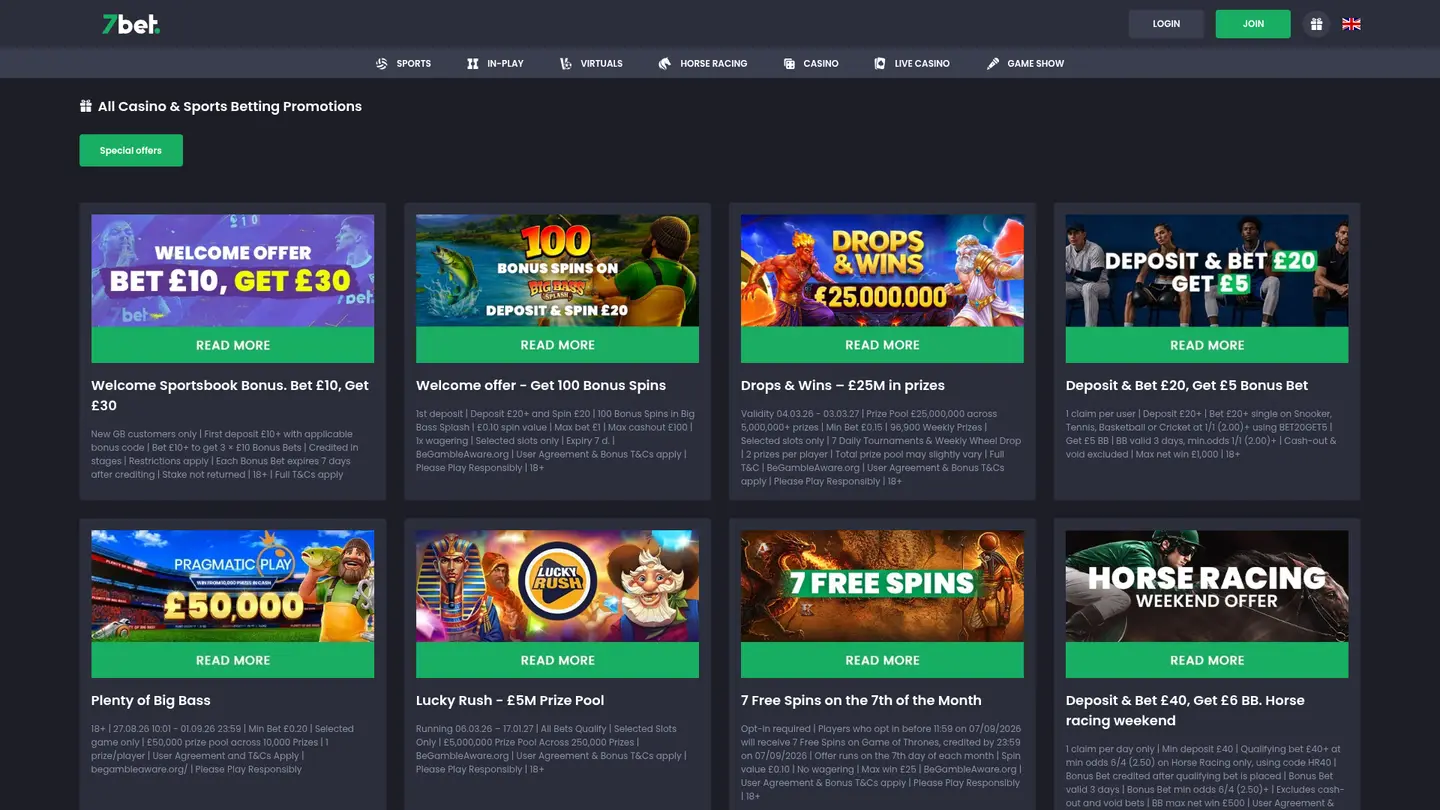Click the Virtuals icon in navigation
This screenshot has width=1440, height=810.
566,63
